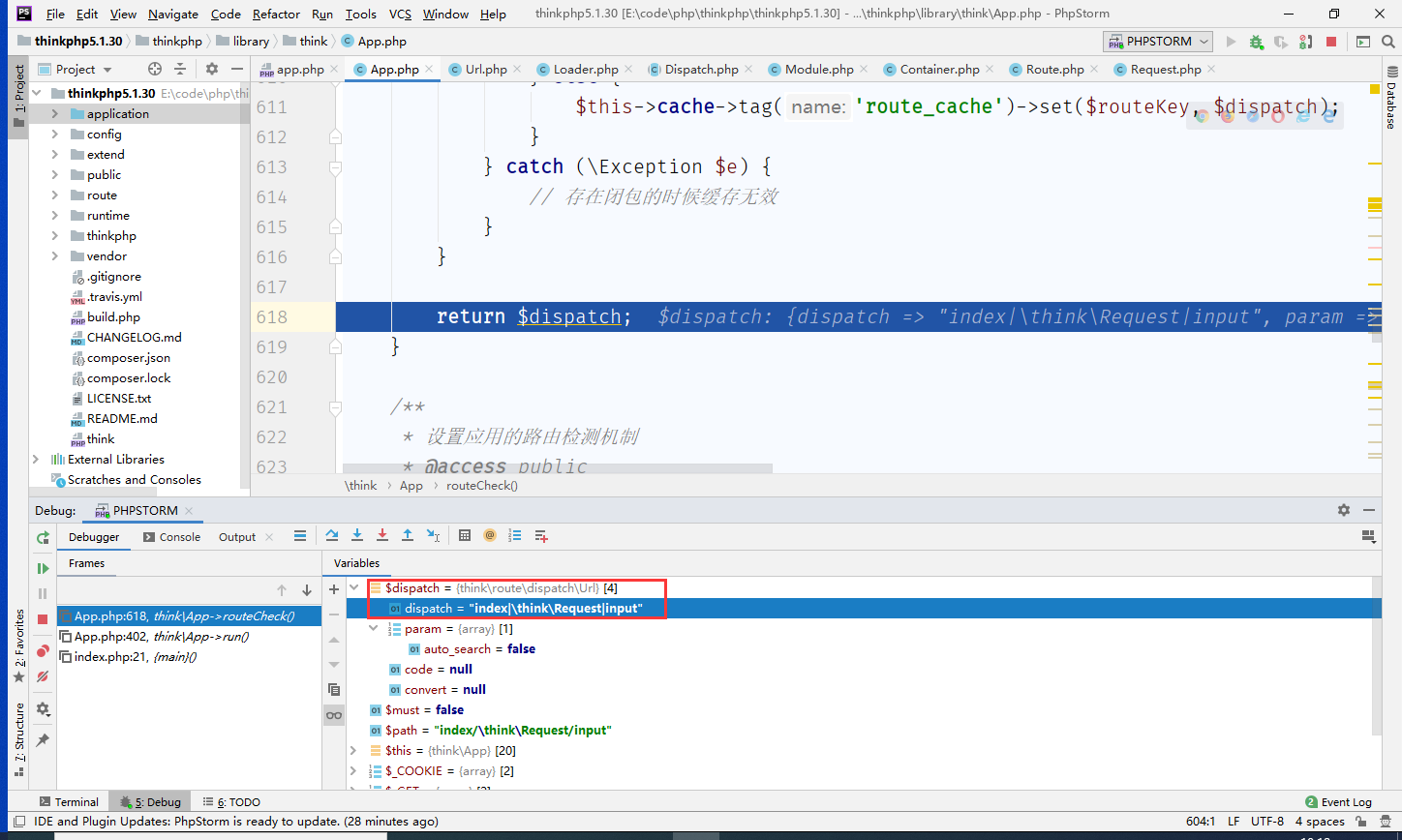Screen dimensions: 1402x840
Task: Select previous frame with the up arrow
Action: (282, 590)
